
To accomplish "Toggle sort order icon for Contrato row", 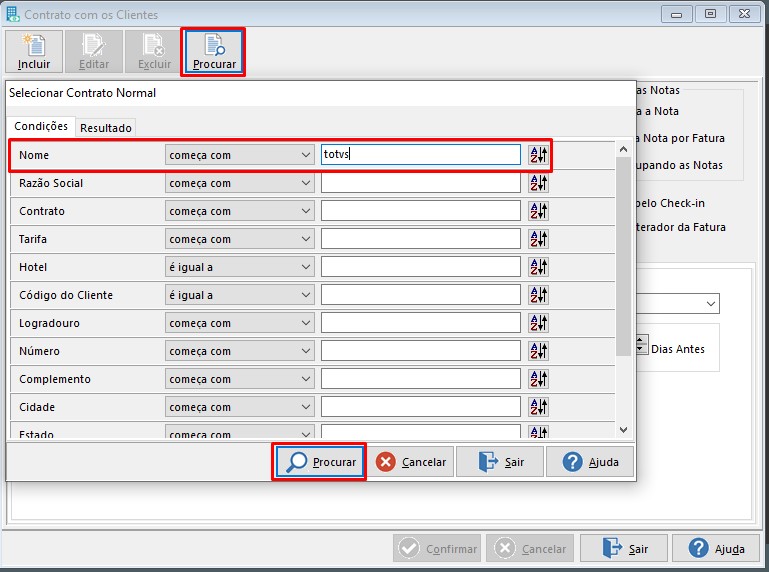I will click(x=538, y=211).
